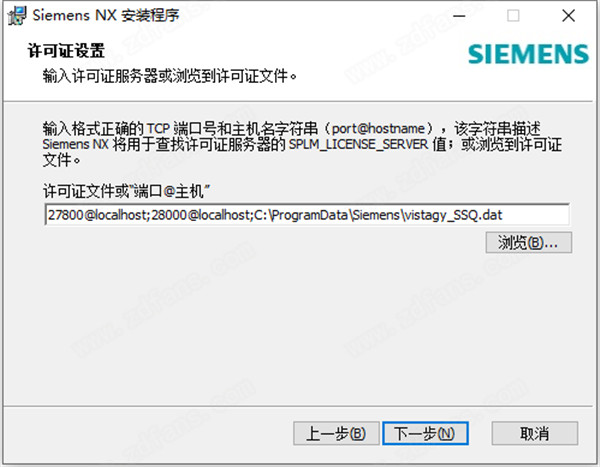This screenshot has height=467, width=600.
Task: Go back with the 上一步(B) button
Action: click(336, 433)
